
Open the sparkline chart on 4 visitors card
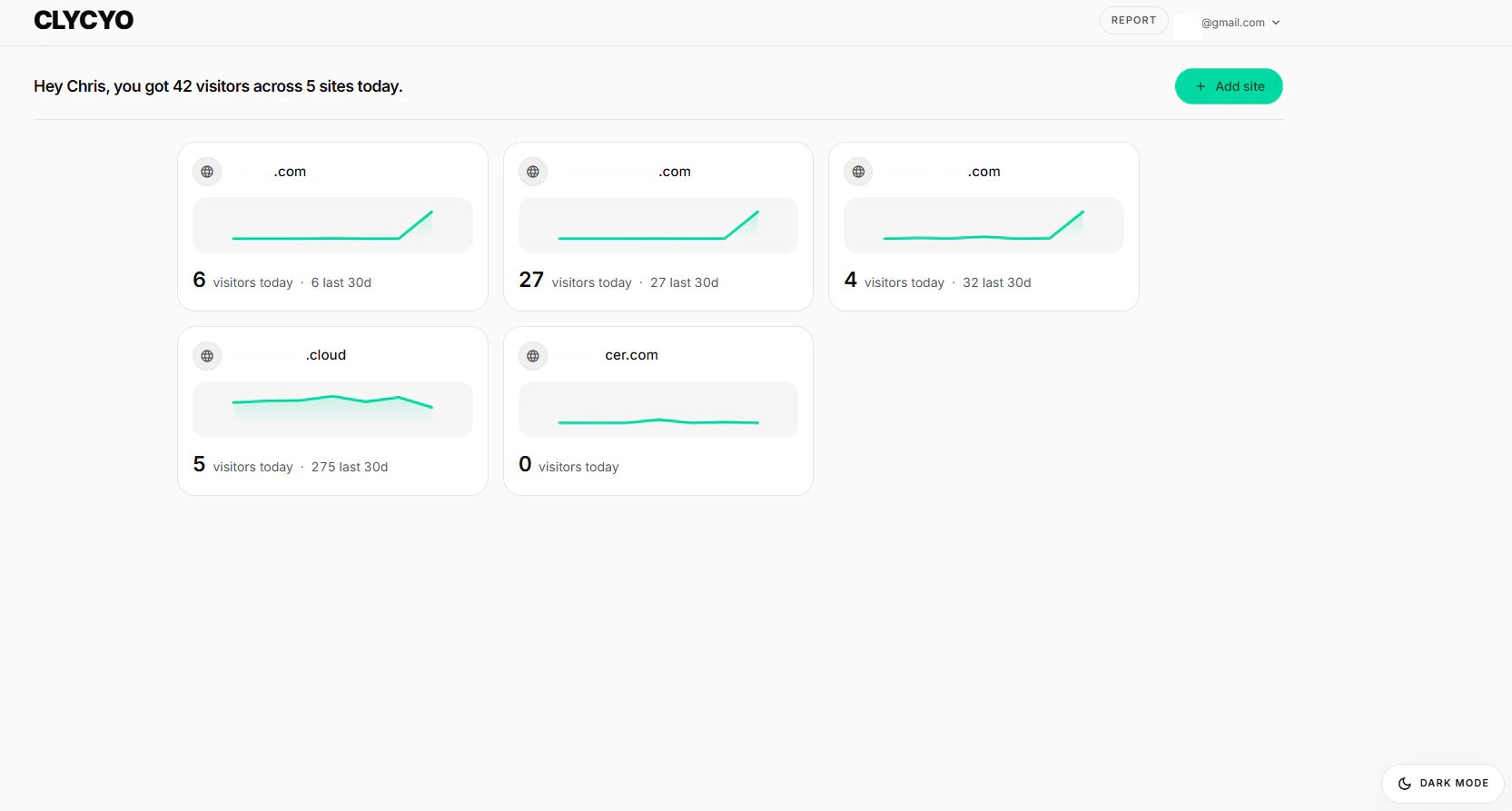983,225
